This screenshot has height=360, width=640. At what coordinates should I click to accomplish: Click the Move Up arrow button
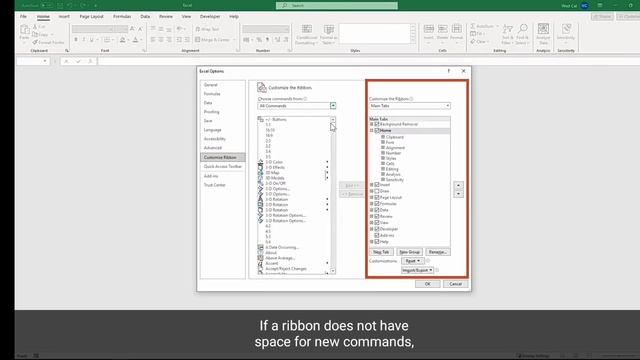(458, 185)
